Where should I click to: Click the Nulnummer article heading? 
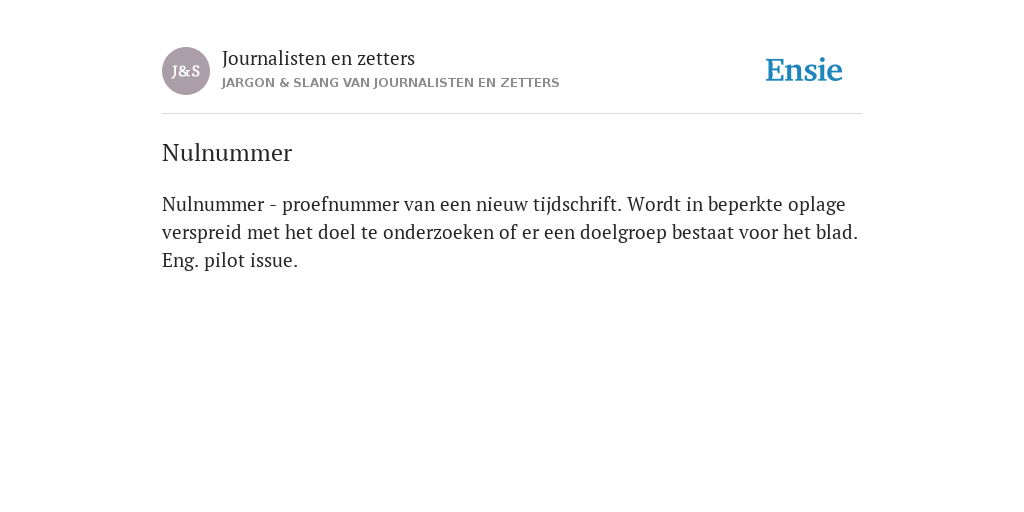click(227, 153)
